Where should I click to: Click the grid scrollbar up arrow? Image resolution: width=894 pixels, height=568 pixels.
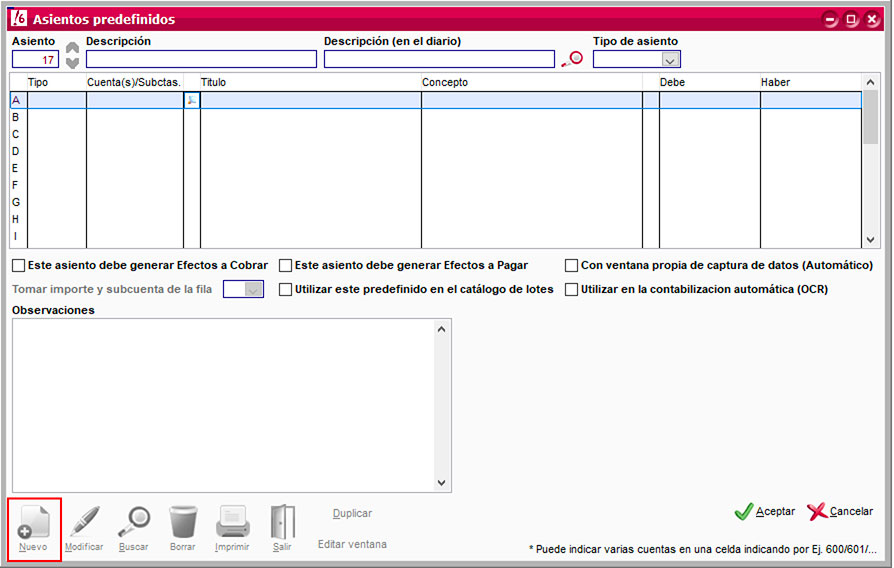pyautogui.click(x=870, y=82)
